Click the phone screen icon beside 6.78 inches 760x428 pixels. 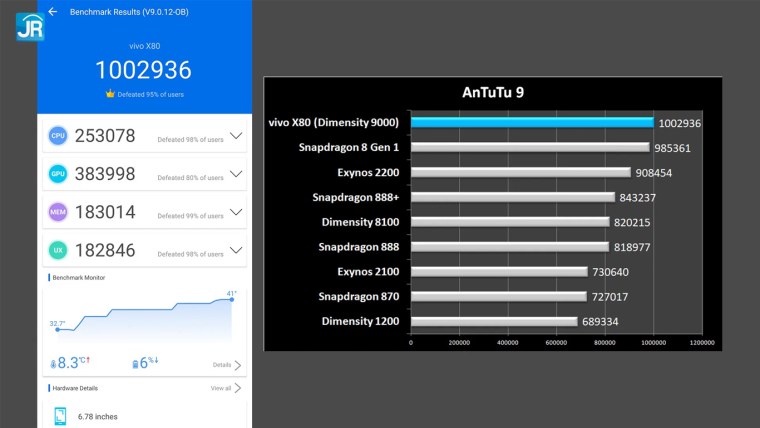coord(60,415)
